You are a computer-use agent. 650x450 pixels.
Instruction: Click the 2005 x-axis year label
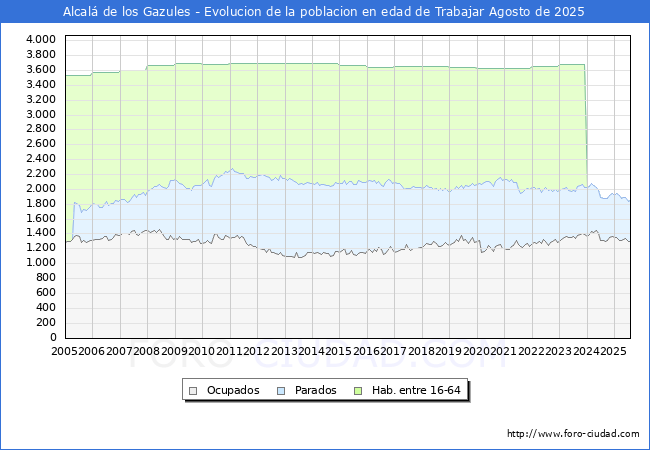[x=64, y=351]
